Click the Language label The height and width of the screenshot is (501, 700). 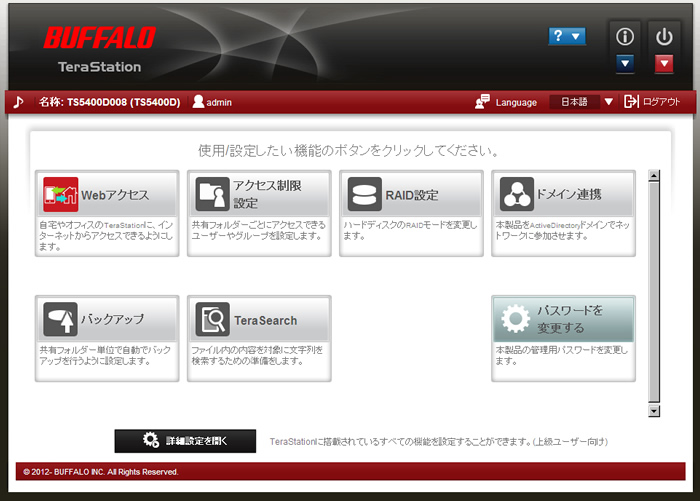coord(516,103)
